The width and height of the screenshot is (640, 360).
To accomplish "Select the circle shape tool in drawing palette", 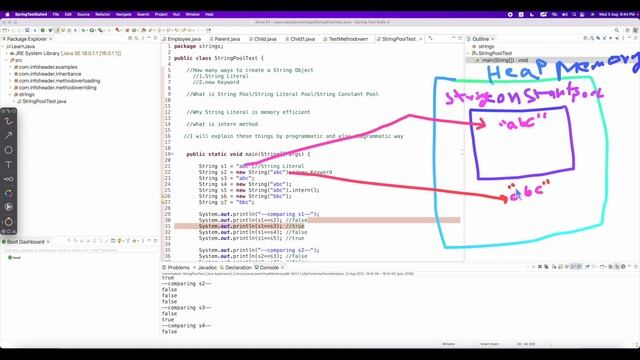I will coord(8,150).
